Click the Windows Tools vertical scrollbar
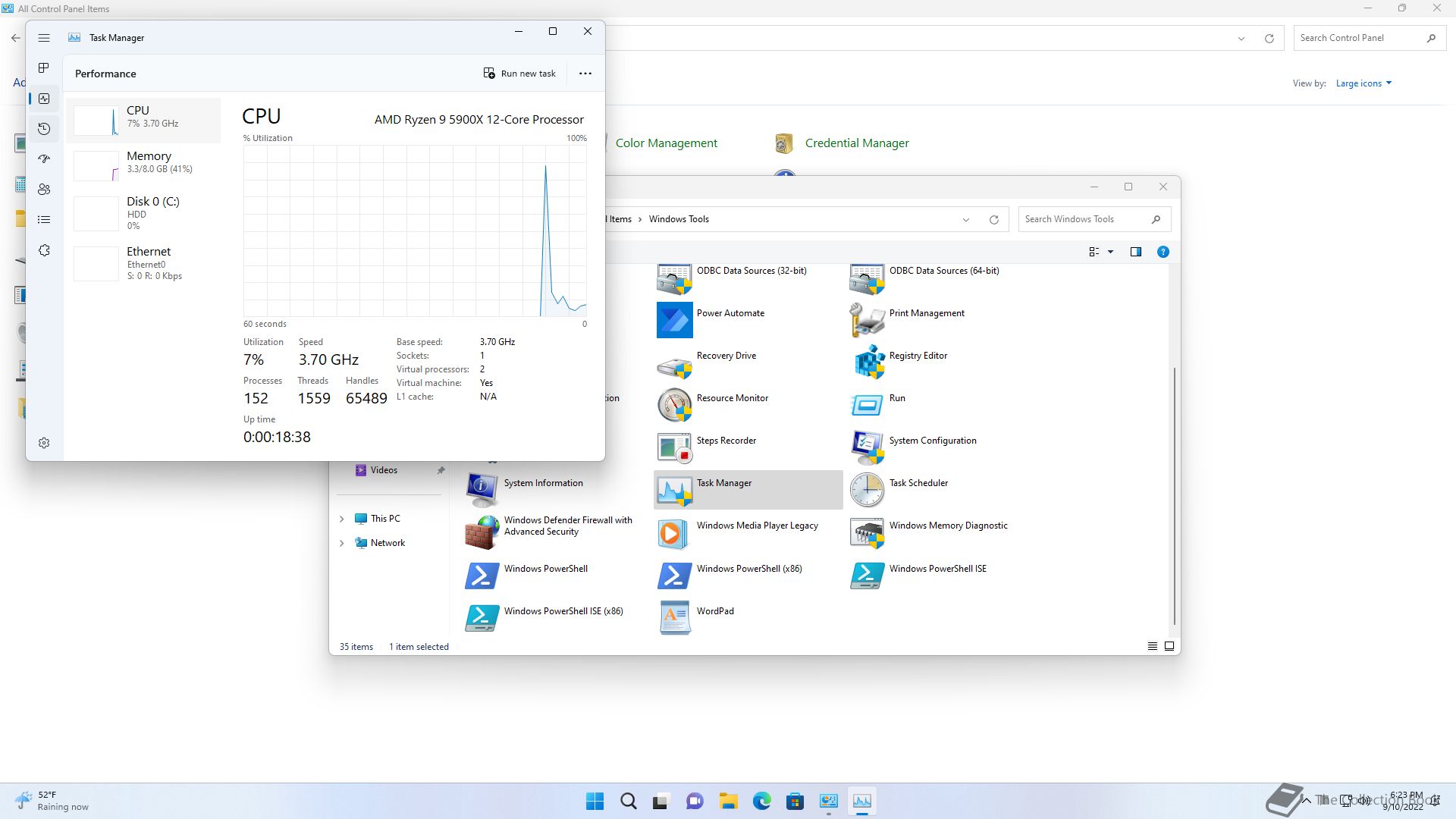The height and width of the screenshot is (819, 1456). [x=1175, y=496]
